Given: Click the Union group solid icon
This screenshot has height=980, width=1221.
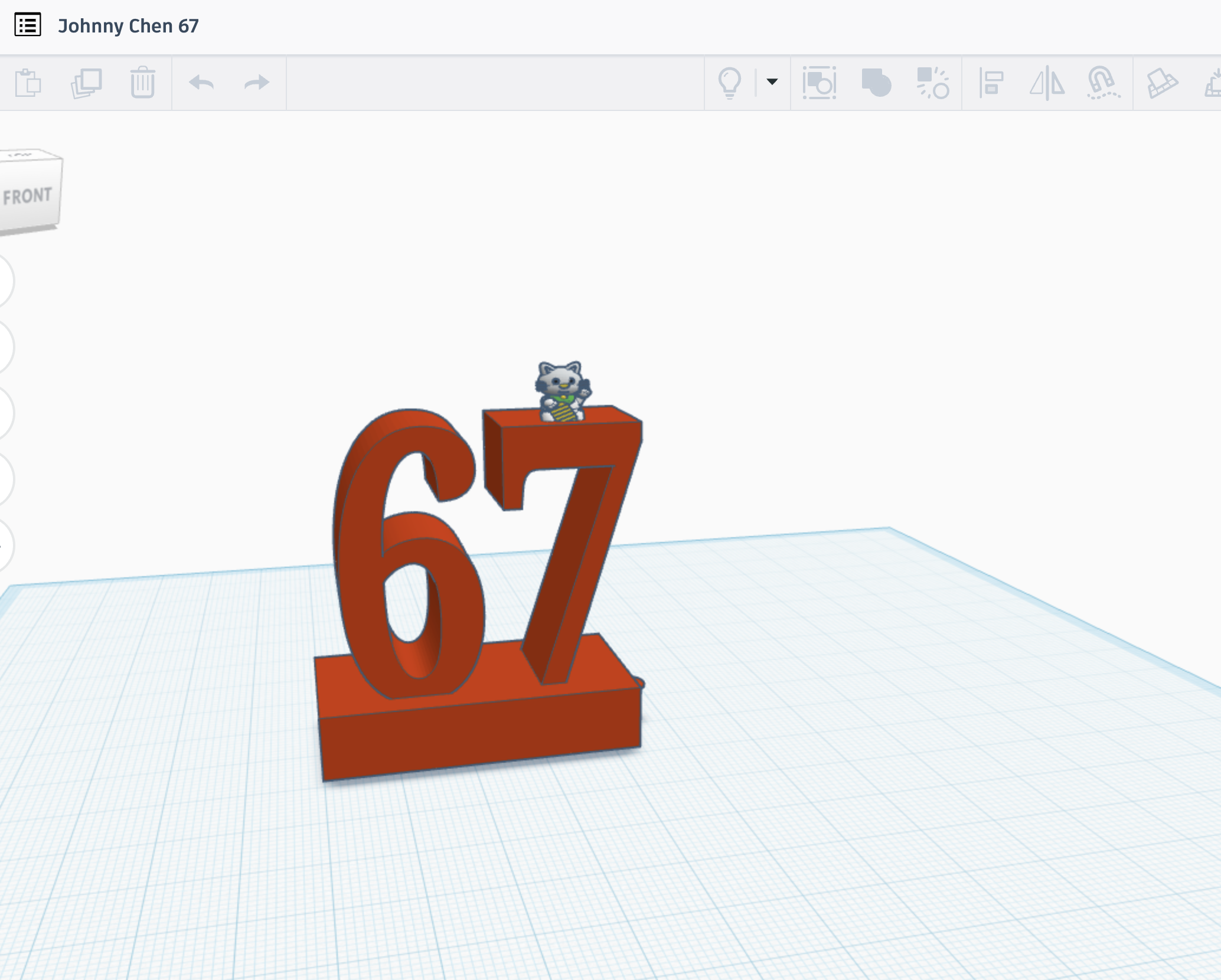Looking at the screenshot, I should click(x=876, y=83).
